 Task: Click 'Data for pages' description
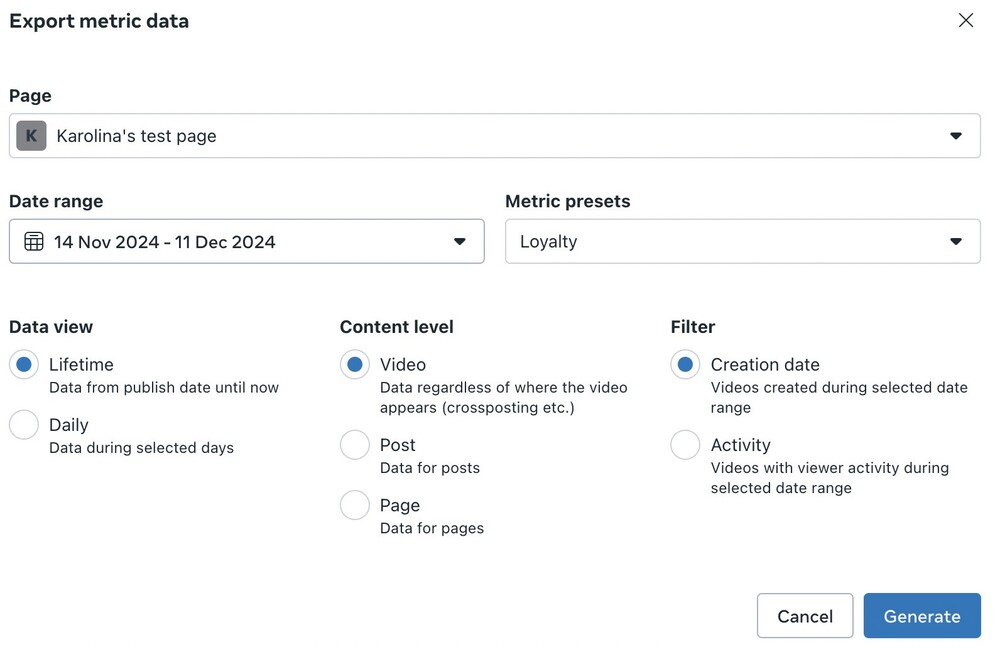point(432,528)
